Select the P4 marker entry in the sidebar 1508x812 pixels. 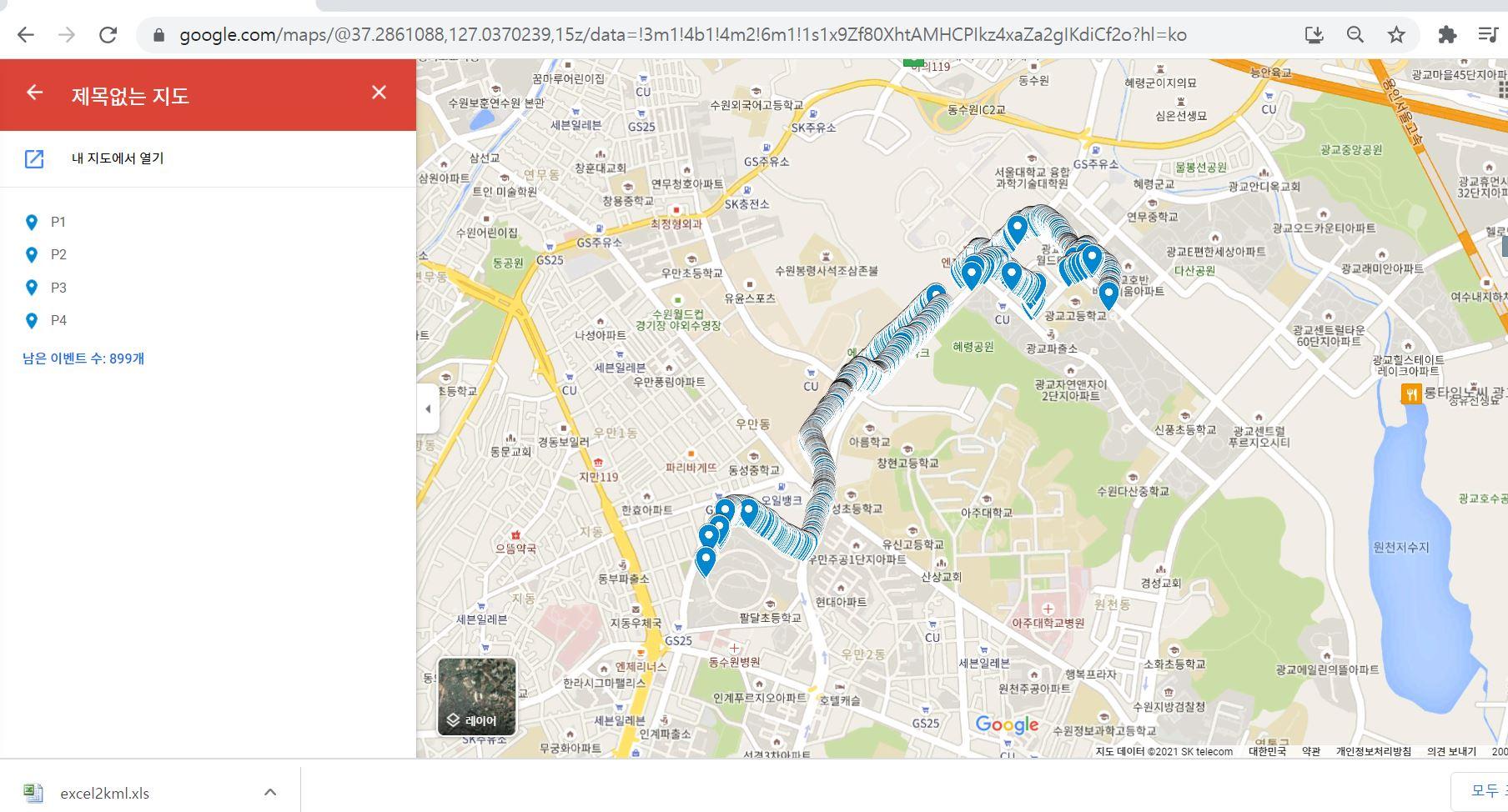[x=58, y=320]
